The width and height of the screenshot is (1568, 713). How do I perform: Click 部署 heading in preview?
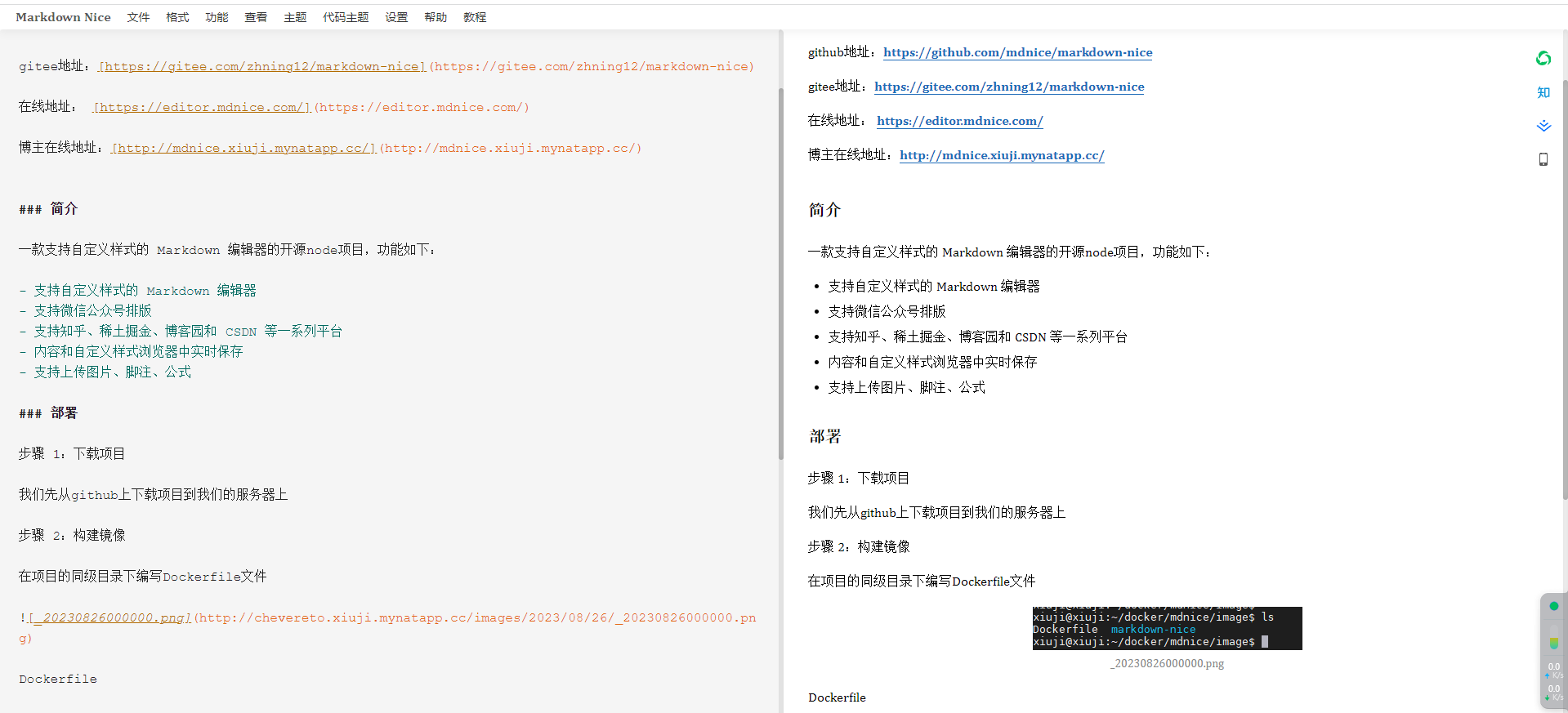pos(824,436)
